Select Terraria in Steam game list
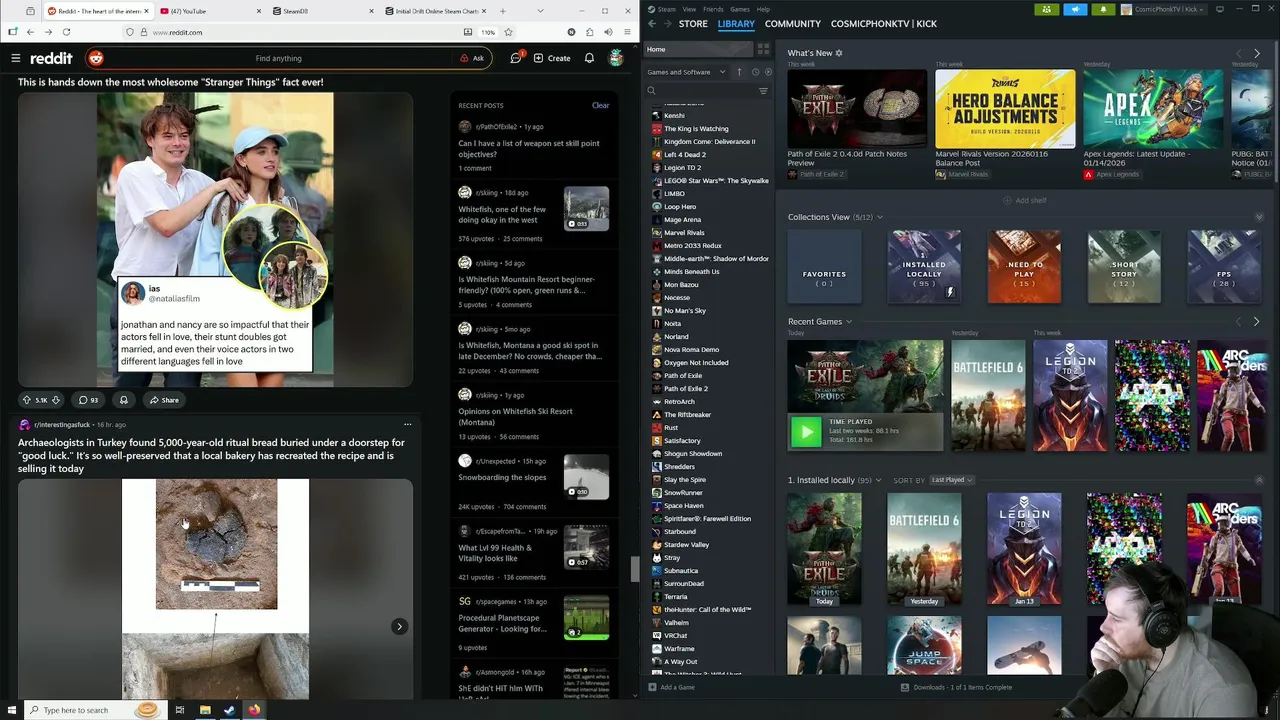The image size is (1280, 720). point(676,597)
